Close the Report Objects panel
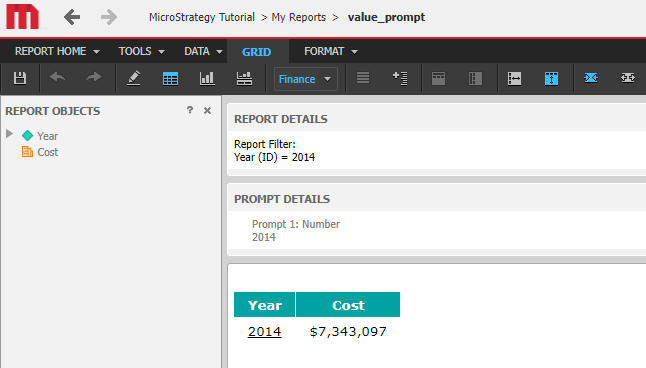The width and height of the screenshot is (646, 368). click(x=207, y=110)
